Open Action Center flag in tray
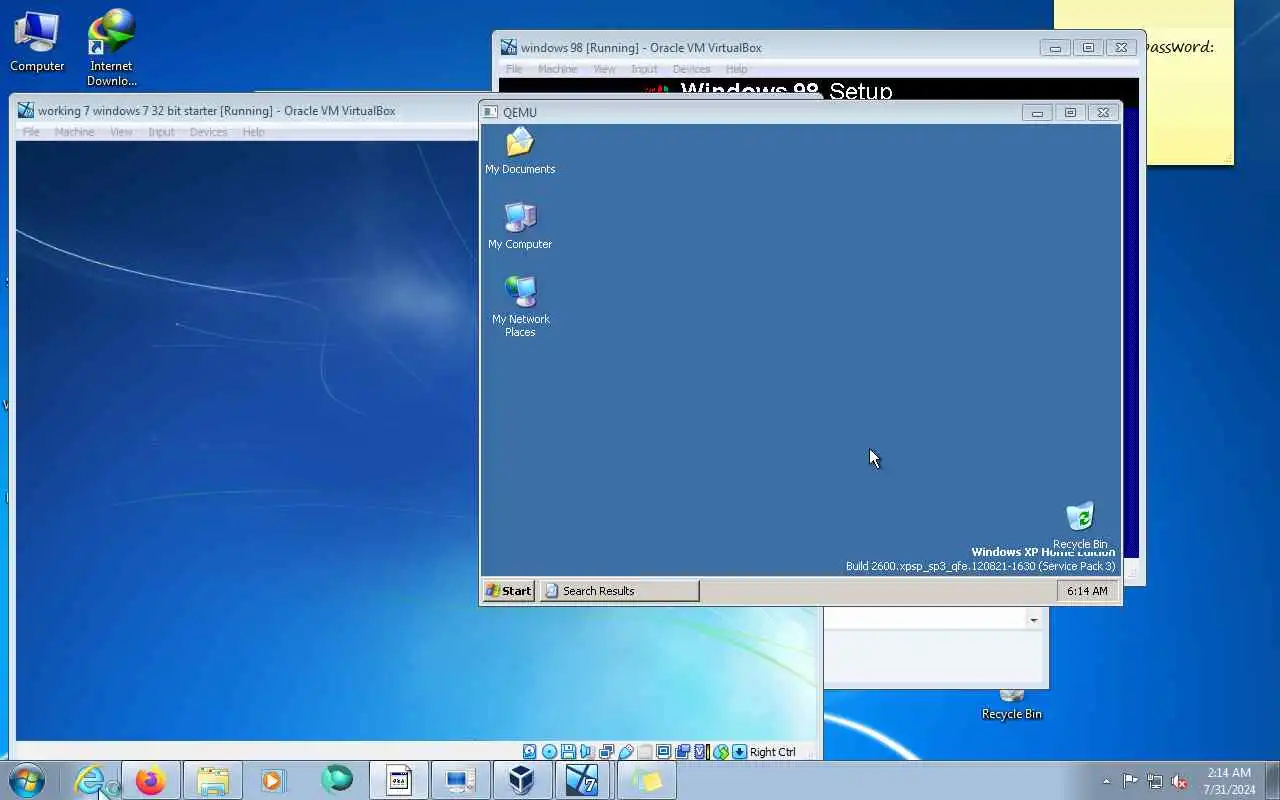The height and width of the screenshot is (800, 1280). pyautogui.click(x=1130, y=781)
